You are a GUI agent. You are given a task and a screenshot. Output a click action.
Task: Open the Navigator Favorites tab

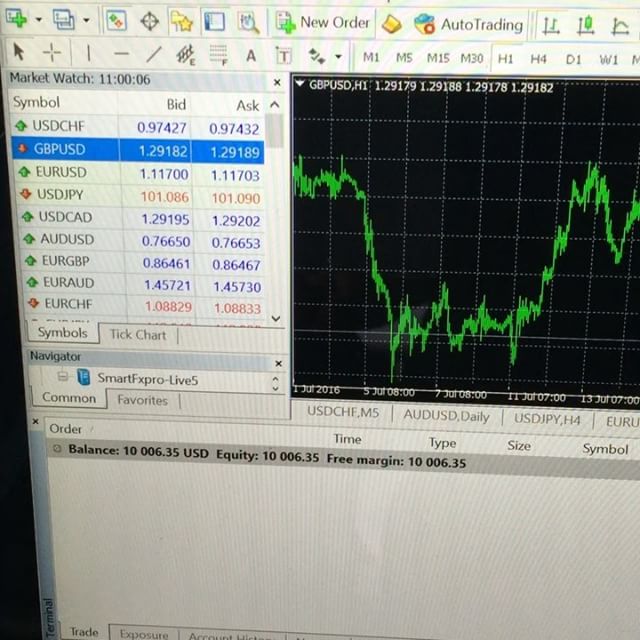(142, 400)
